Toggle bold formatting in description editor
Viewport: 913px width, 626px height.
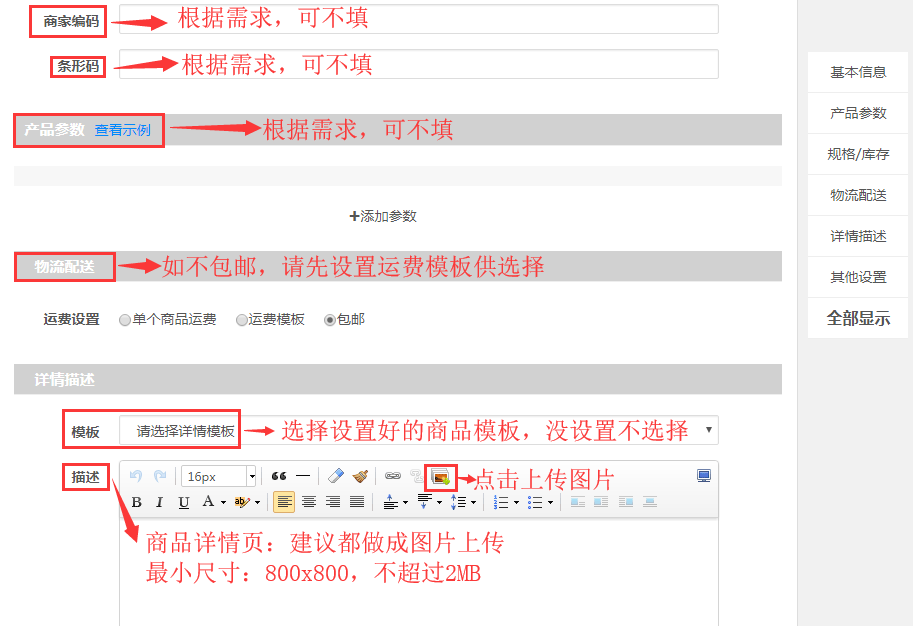click(x=136, y=502)
